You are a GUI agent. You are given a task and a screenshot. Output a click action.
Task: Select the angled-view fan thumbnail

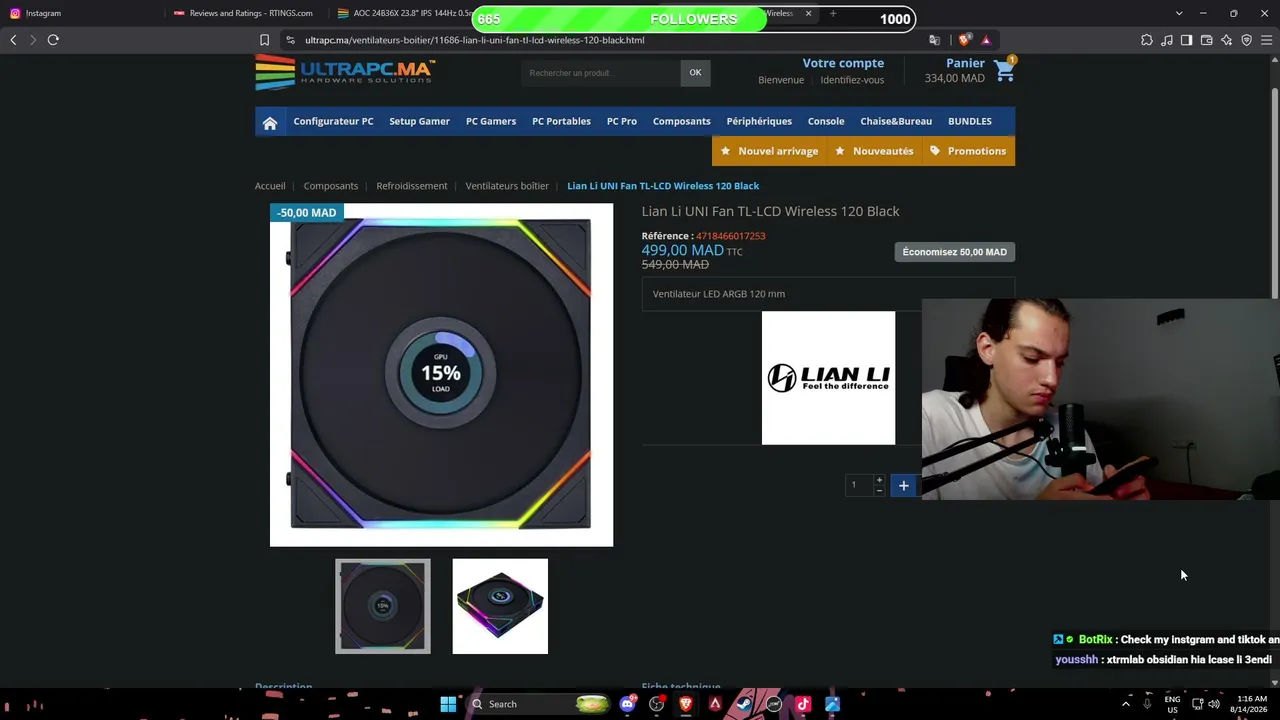click(500, 606)
